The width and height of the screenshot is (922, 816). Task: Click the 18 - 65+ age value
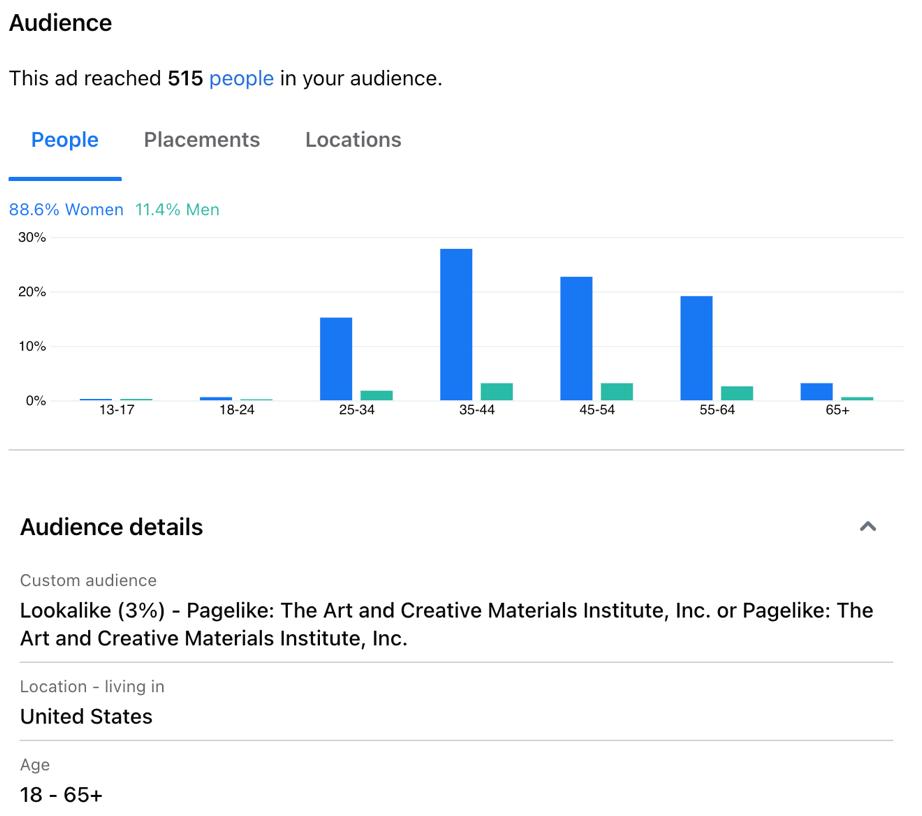click(x=61, y=796)
